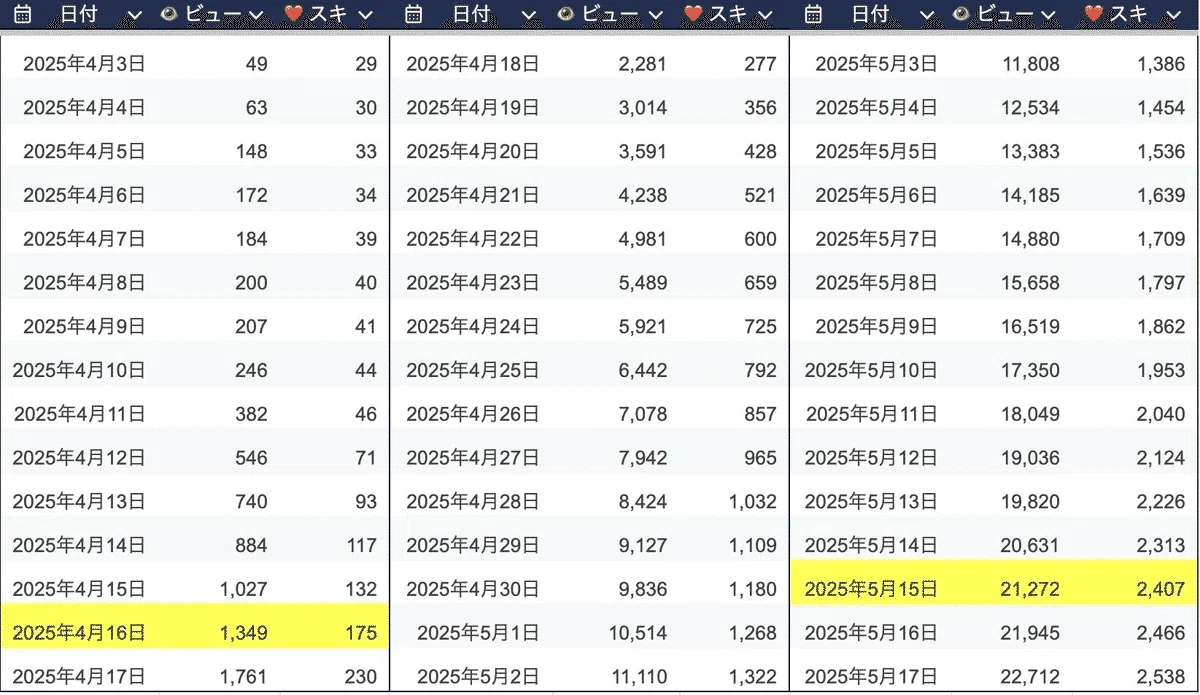The height and width of the screenshot is (695, 1200).
Task: Click eye icon in table starting 2025年4月18日
Action: (x=565, y=14)
